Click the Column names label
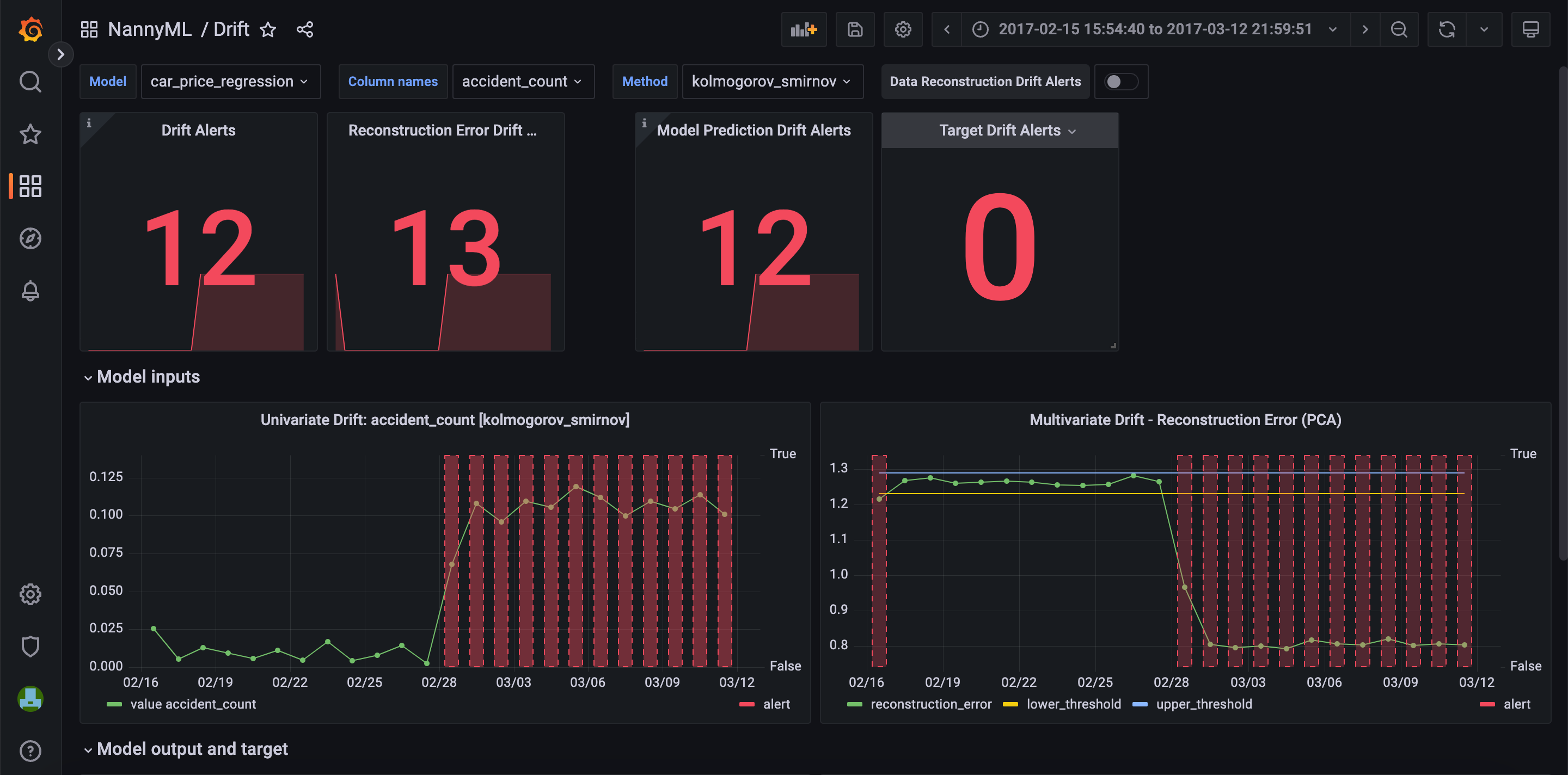Viewport: 1568px width, 775px height. 393,81
